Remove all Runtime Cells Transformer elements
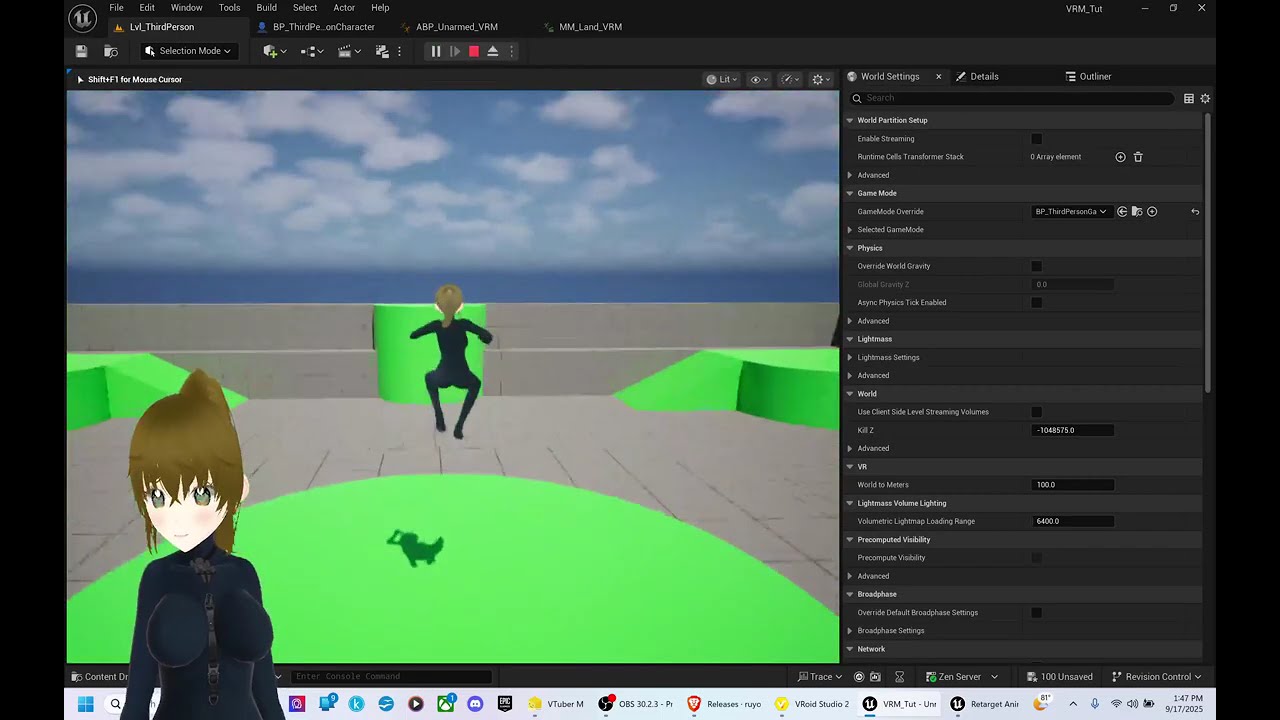1280x720 pixels. [1138, 157]
